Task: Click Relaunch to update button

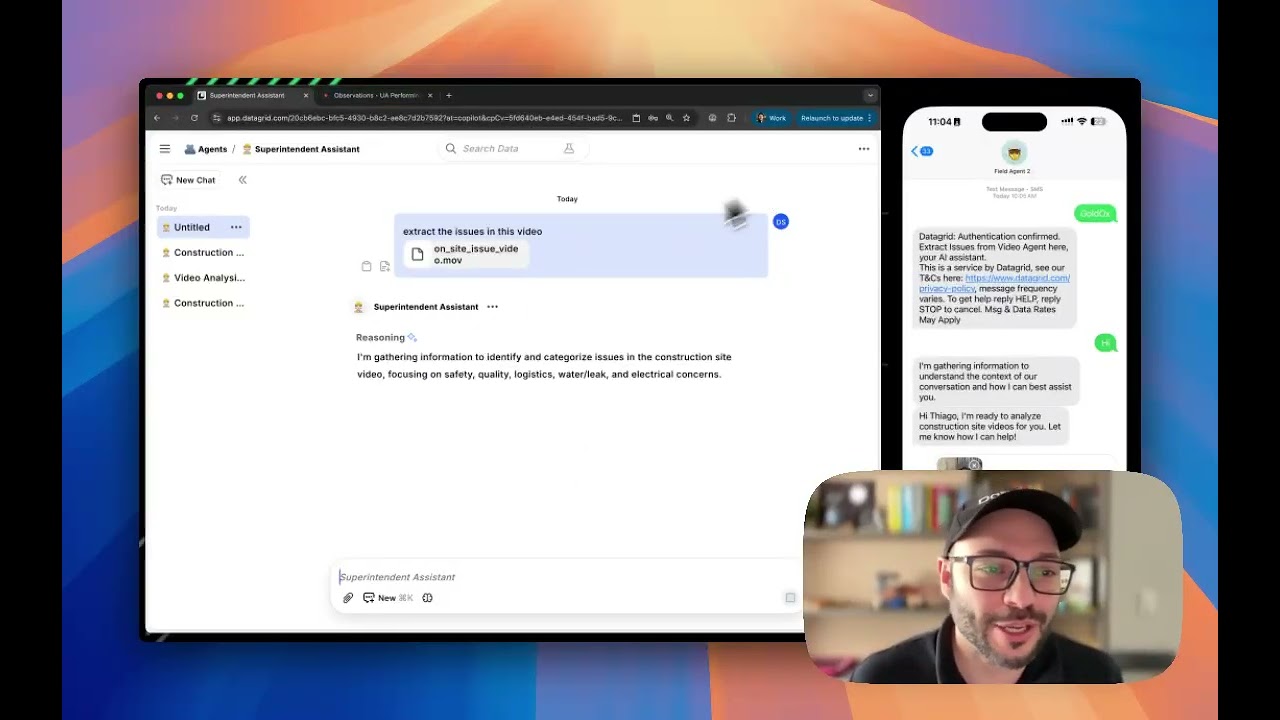Action: coord(836,118)
